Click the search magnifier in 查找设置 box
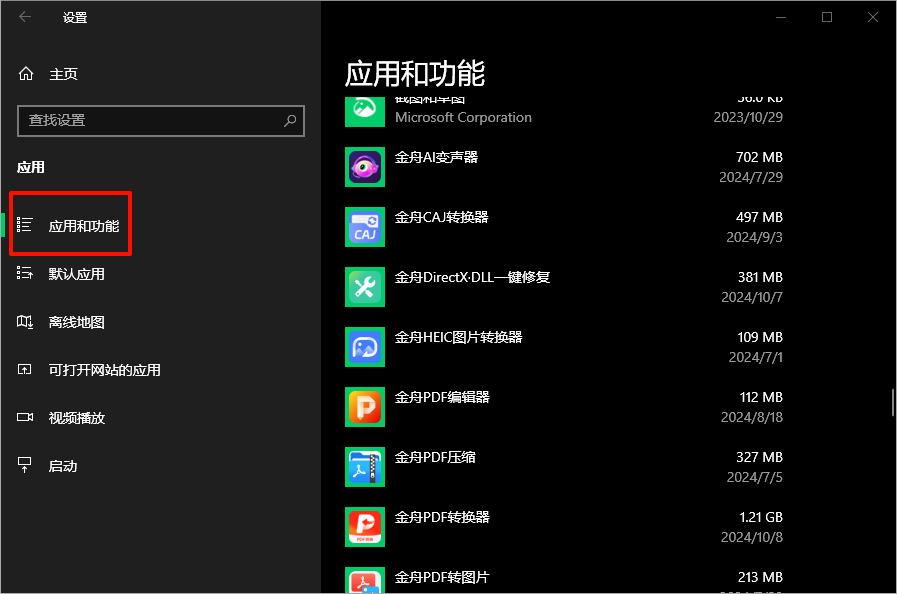The image size is (897, 594). tap(290, 121)
